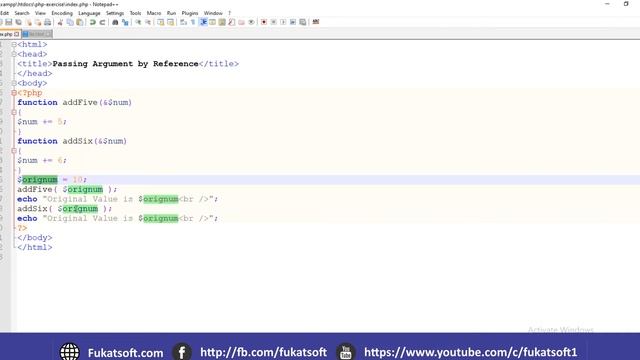Screen dimensions: 640x360
Task: Toggle Show All Characters toolbar button
Action: click(x=193, y=22)
